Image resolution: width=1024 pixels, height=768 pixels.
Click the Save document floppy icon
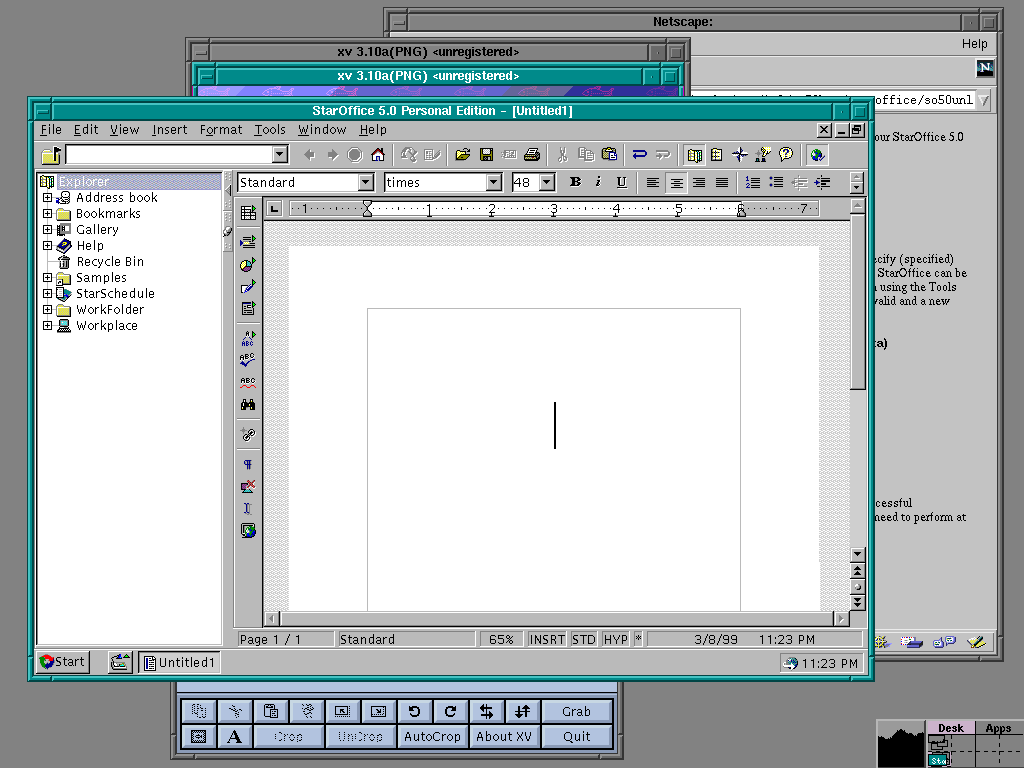tap(486, 155)
